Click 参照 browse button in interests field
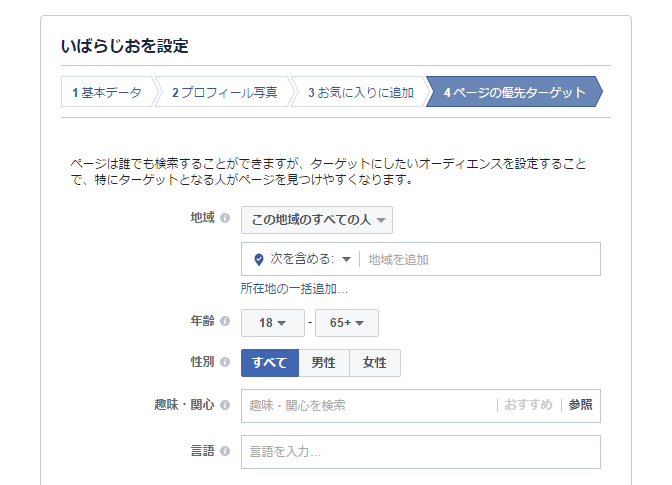672x485 pixels. (580, 405)
